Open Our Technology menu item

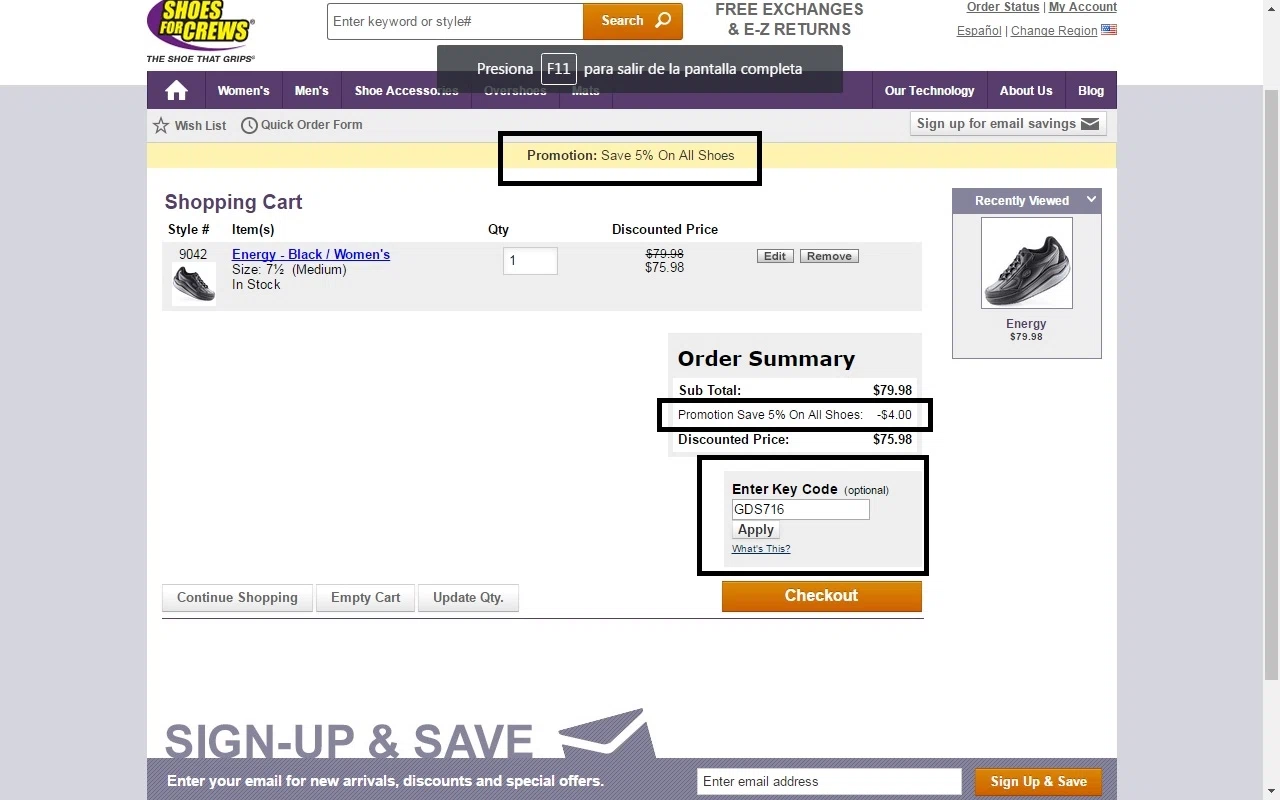929,90
